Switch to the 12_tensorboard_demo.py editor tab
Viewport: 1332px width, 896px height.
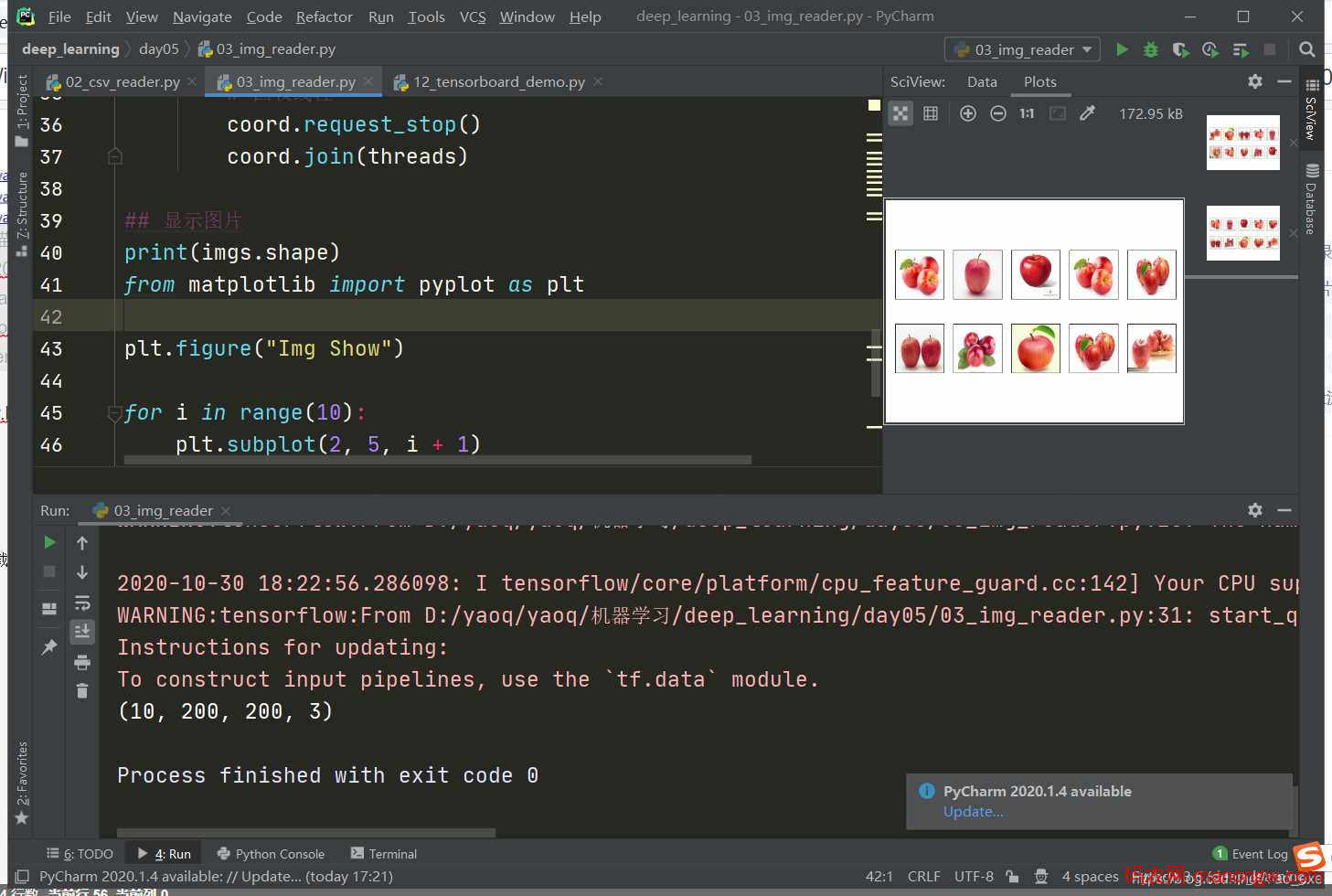click(x=498, y=81)
